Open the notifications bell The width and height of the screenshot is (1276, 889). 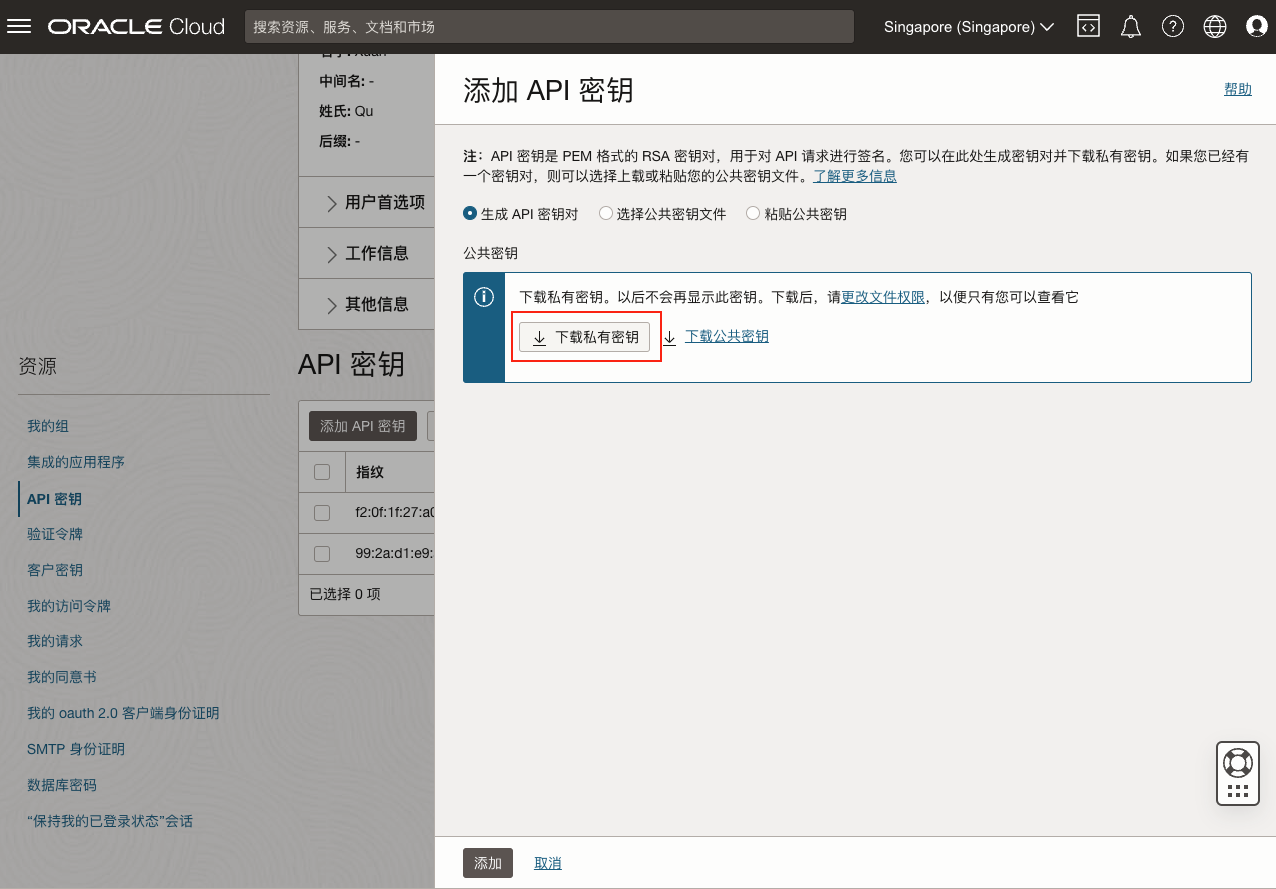(x=1131, y=27)
